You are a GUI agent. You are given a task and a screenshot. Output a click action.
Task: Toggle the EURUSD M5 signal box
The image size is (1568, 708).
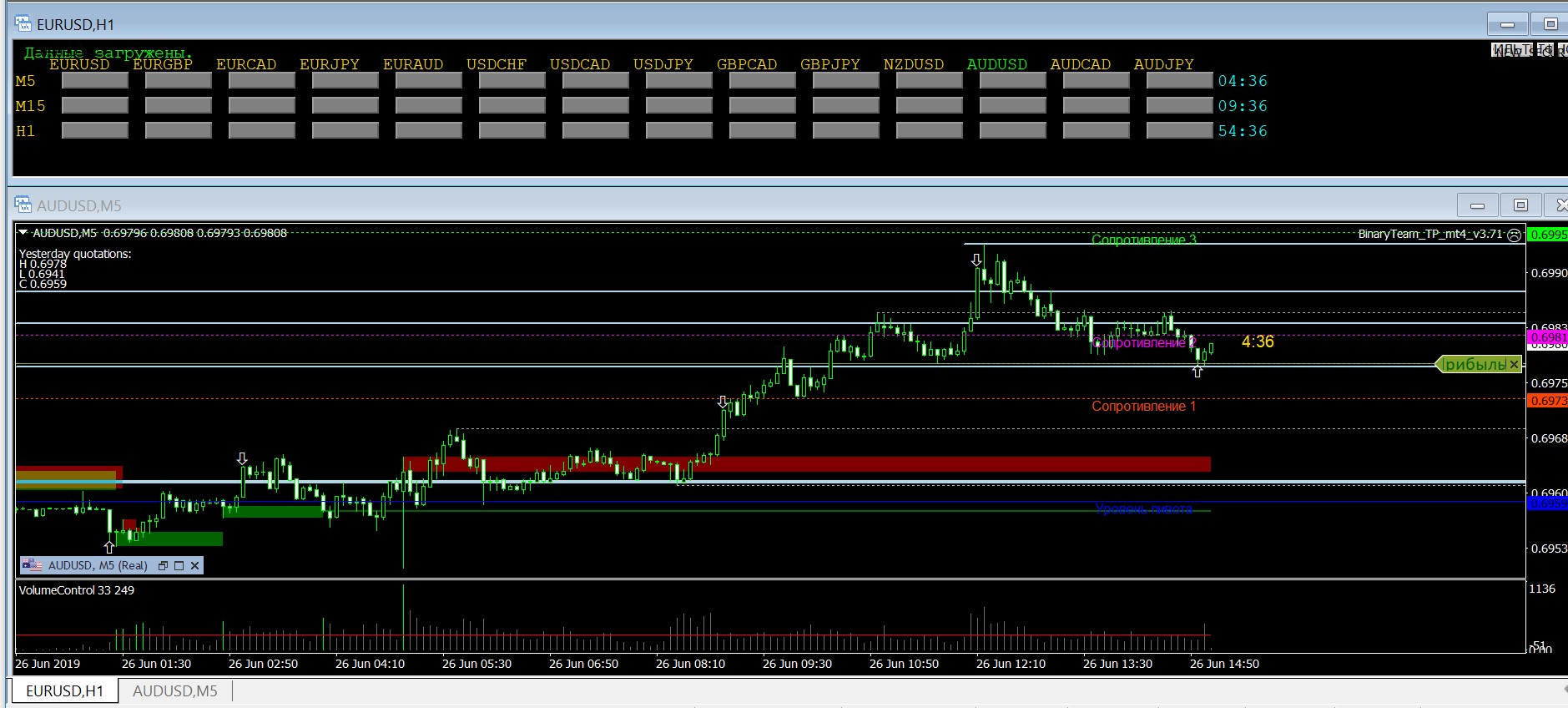[x=94, y=81]
